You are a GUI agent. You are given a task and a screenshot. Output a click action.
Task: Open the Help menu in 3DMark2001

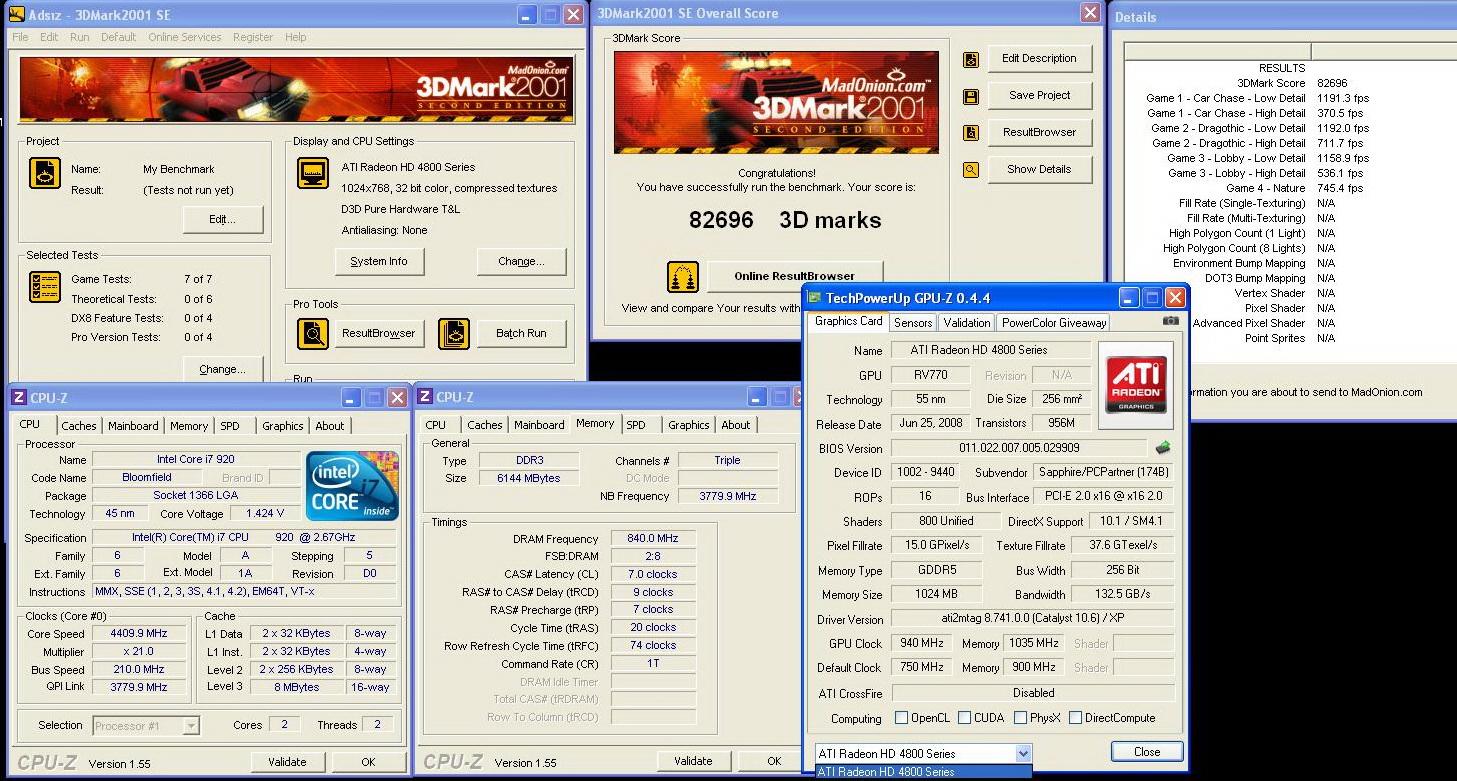tap(296, 37)
